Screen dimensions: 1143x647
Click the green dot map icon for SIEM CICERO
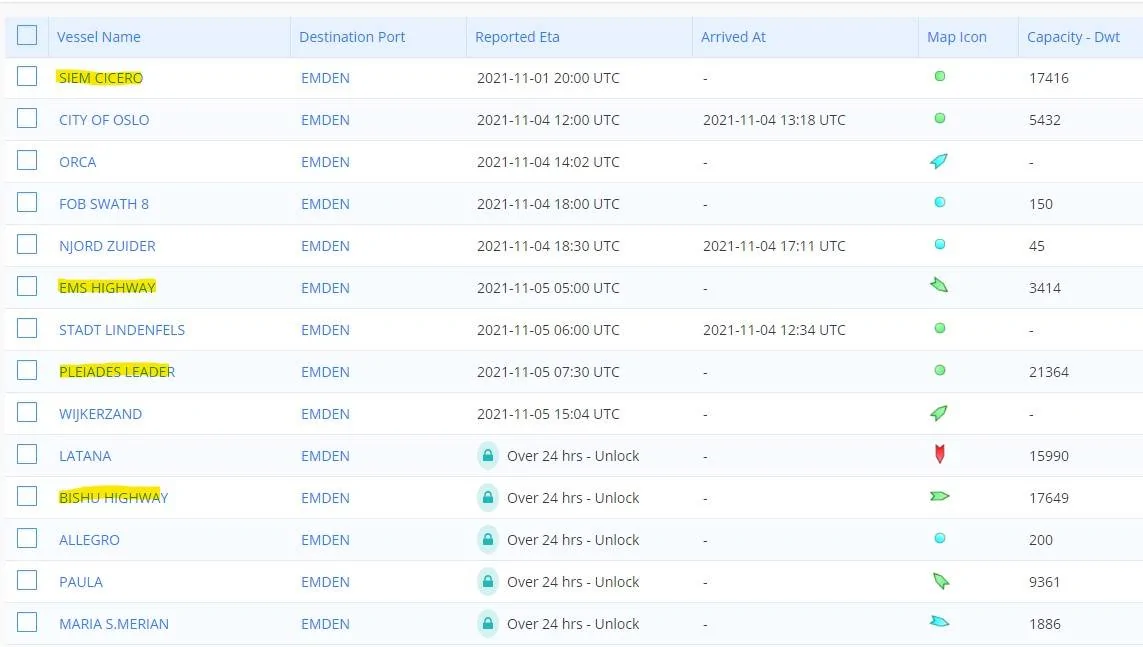pos(940,76)
